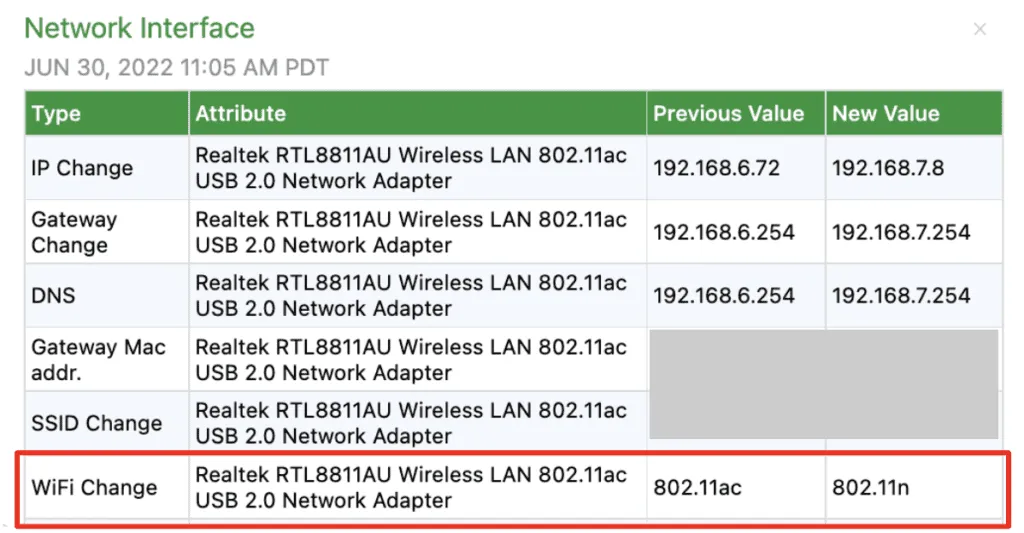This screenshot has width=1024, height=533.
Task: Click the Attribute column header
Action: click(x=240, y=114)
